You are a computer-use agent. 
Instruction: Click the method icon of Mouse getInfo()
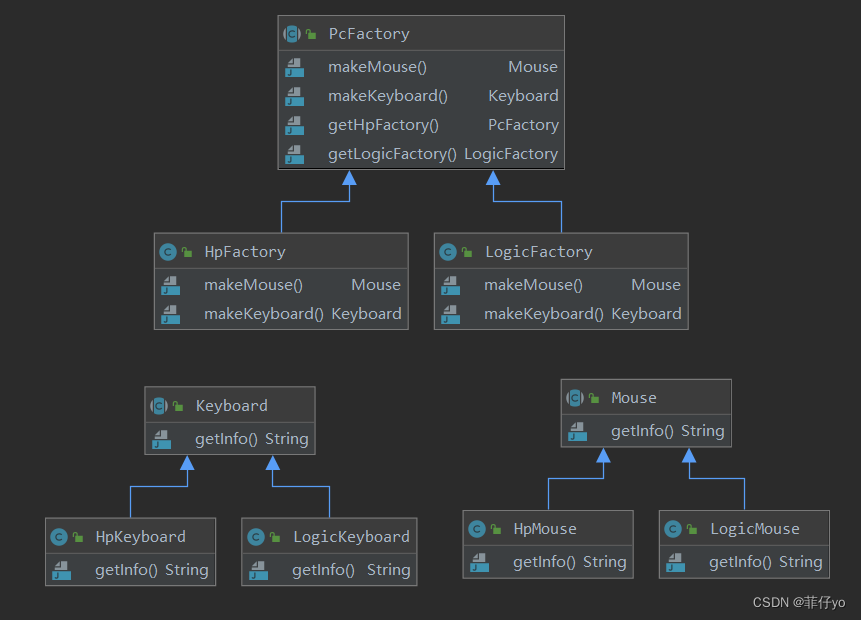tap(578, 431)
